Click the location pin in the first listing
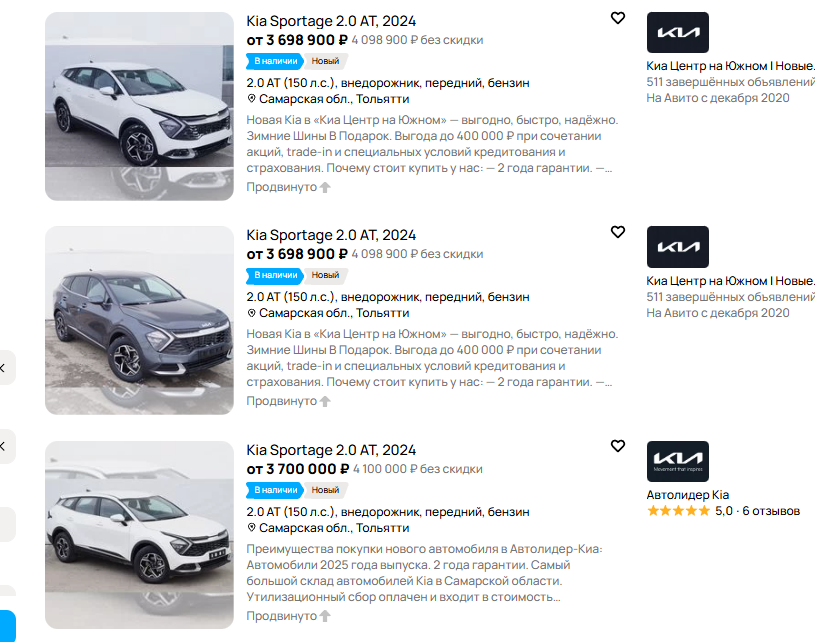The height and width of the screenshot is (642, 815). pyautogui.click(x=252, y=99)
